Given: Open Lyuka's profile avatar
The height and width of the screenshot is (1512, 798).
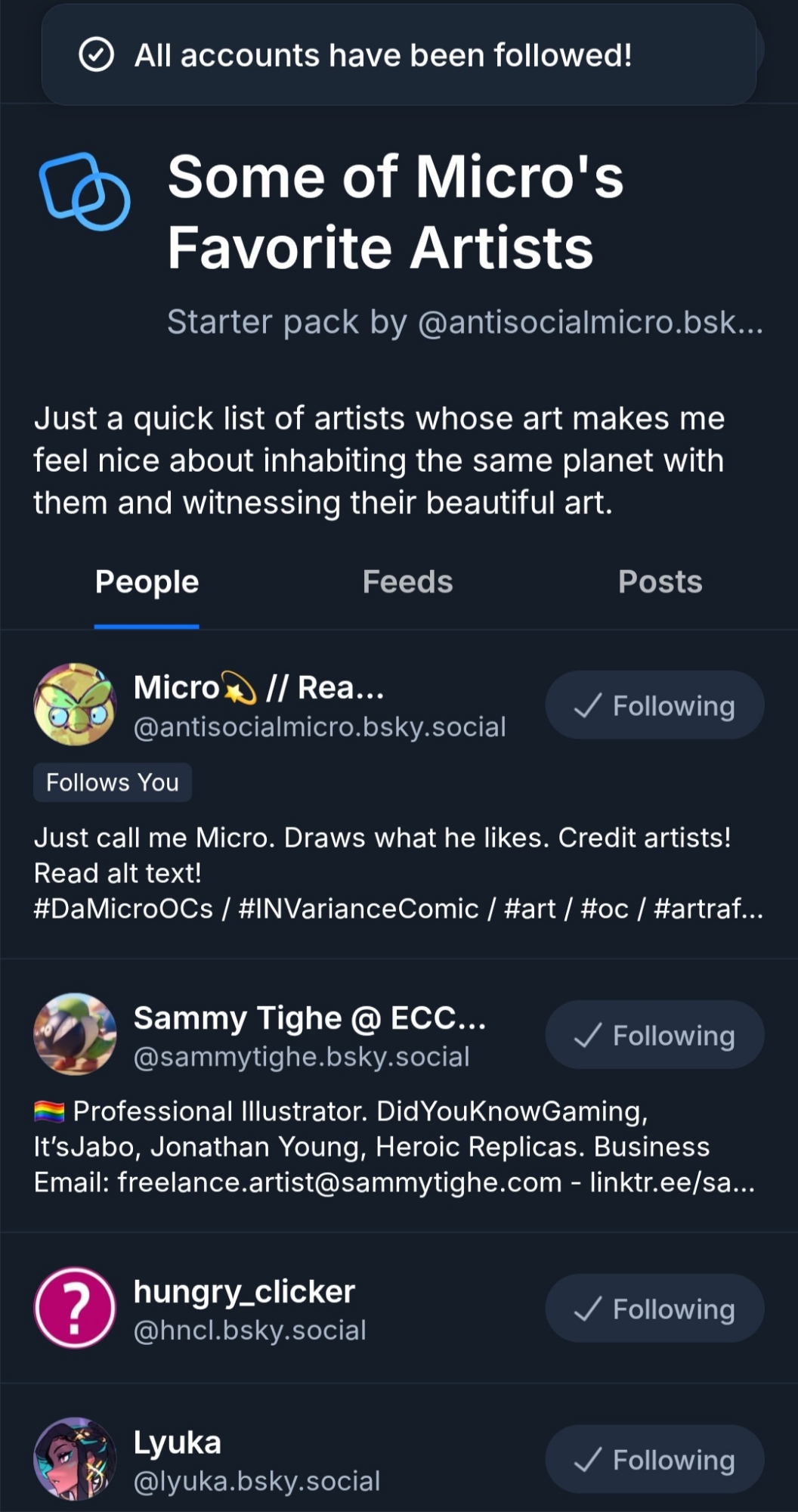Looking at the screenshot, I should click(75, 1459).
